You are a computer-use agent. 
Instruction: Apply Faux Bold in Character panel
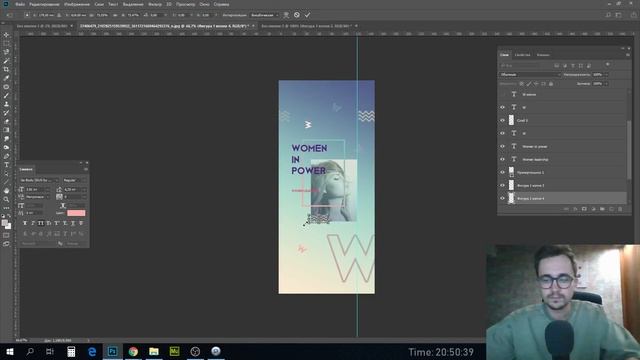pyautogui.click(x=25, y=223)
